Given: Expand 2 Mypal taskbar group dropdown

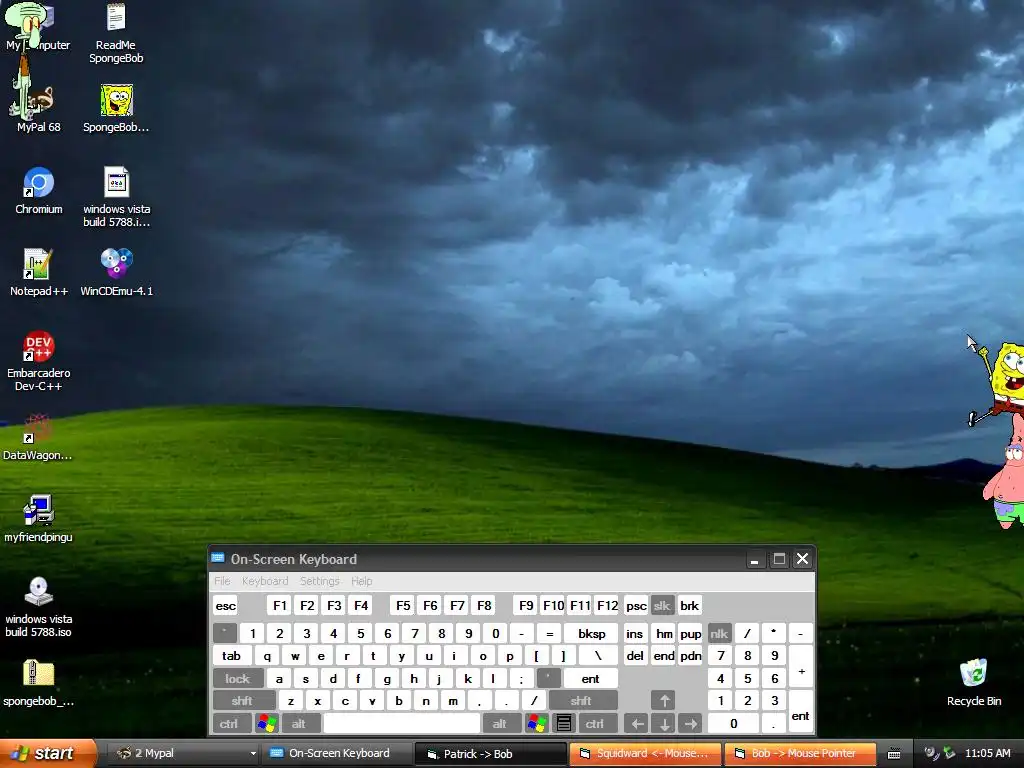Looking at the screenshot, I should click(253, 754).
